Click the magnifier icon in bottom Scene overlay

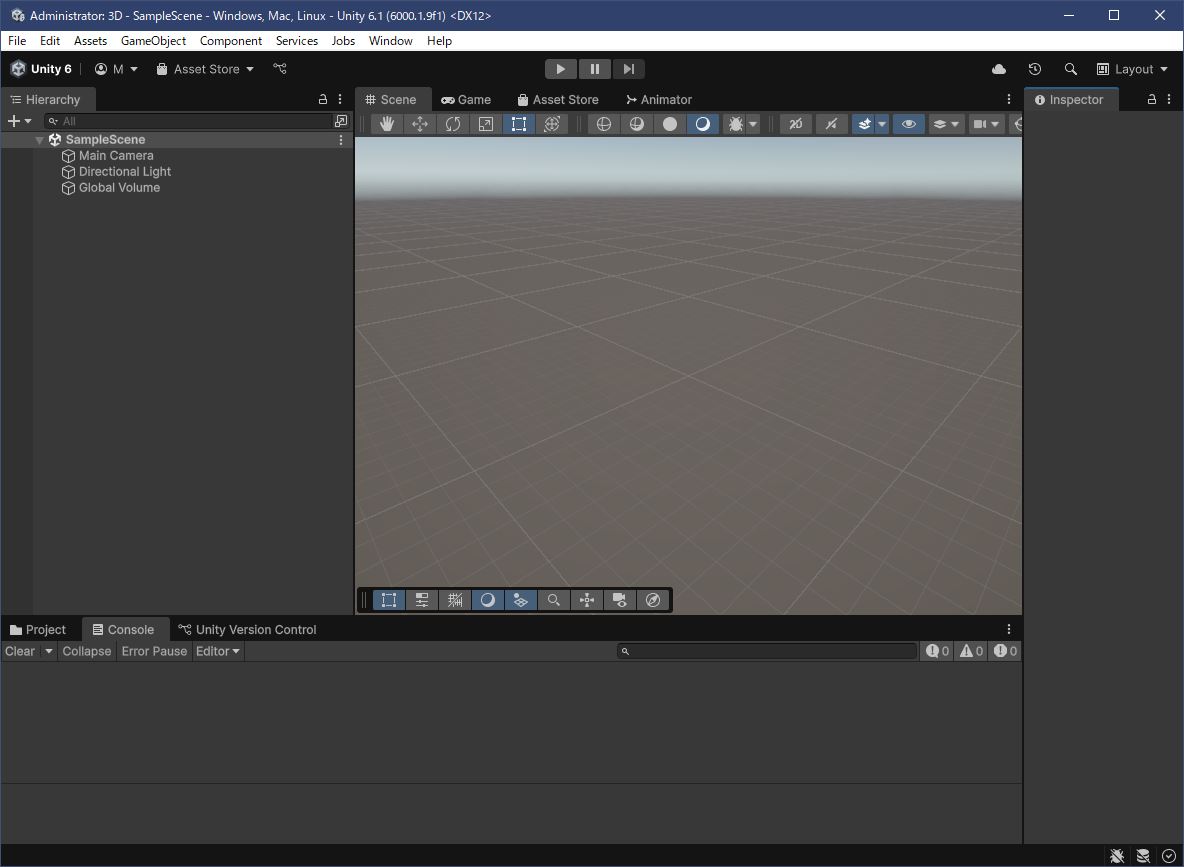tap(553, 600)
